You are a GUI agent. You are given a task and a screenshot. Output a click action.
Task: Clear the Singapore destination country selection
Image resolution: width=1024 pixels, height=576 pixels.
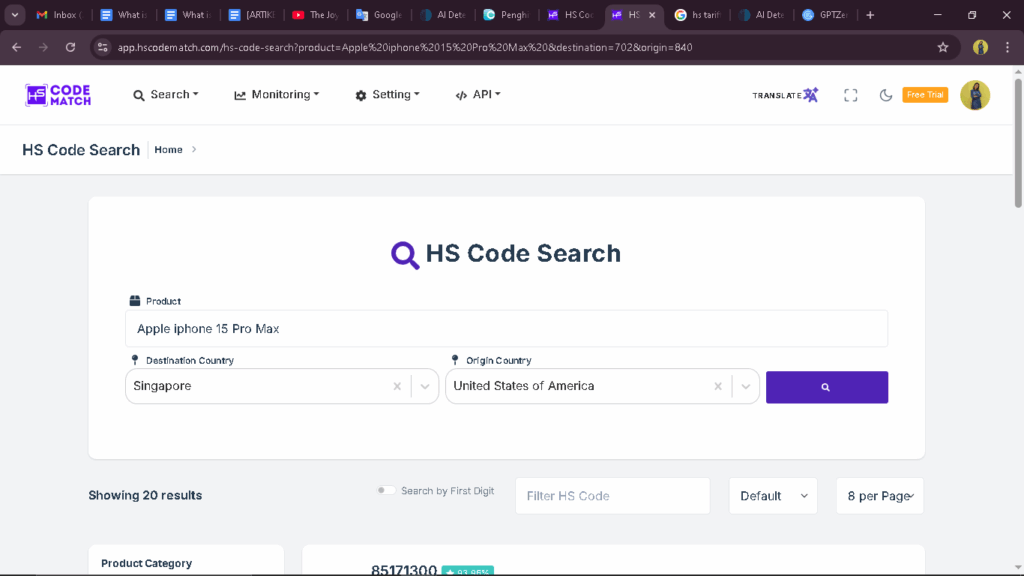click(397, 386)
